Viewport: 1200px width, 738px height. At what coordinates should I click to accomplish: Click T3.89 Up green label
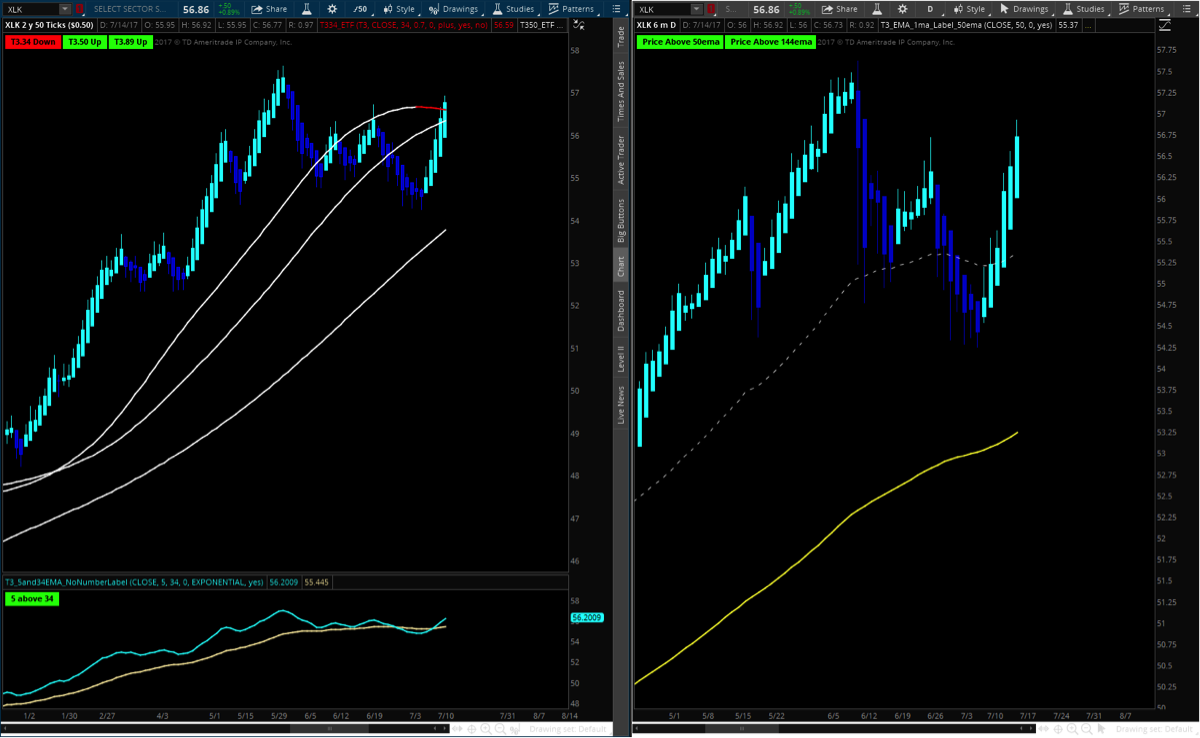(x=130, y=42)
